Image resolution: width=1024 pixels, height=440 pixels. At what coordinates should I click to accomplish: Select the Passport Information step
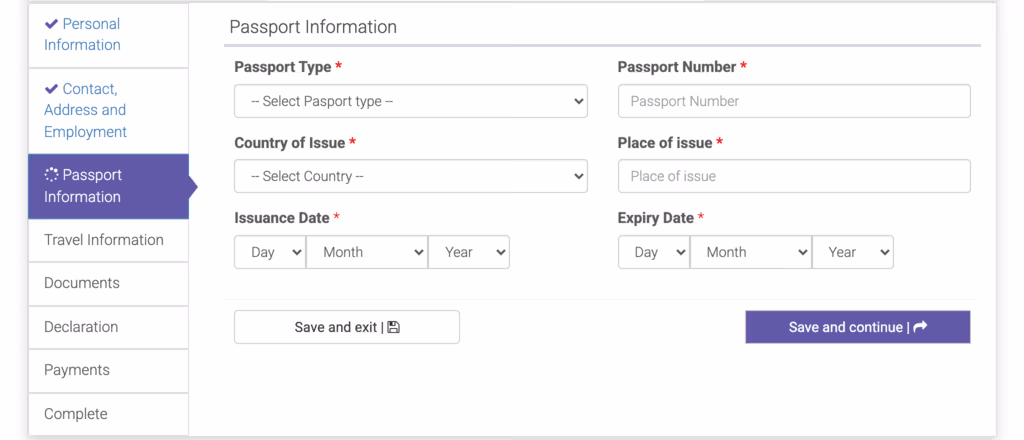coord(108,186)
